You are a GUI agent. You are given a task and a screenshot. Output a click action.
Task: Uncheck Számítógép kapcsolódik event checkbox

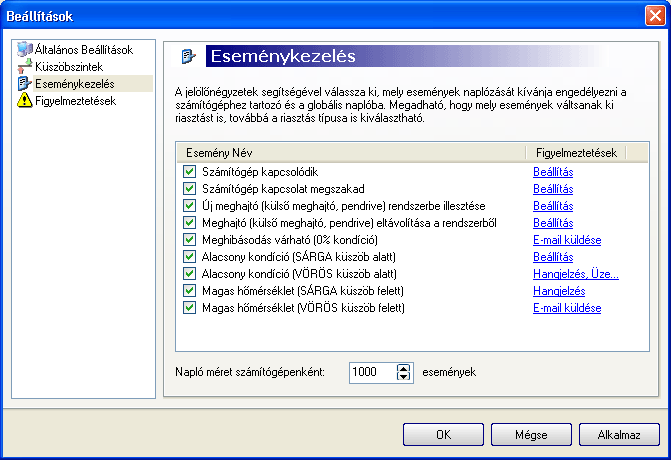pyautogui.click(x=188, y=172)
